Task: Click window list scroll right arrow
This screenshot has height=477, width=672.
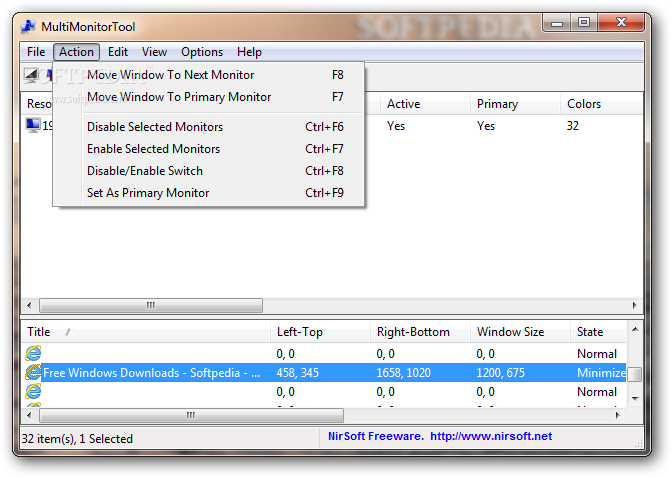Action: [617, 415]
